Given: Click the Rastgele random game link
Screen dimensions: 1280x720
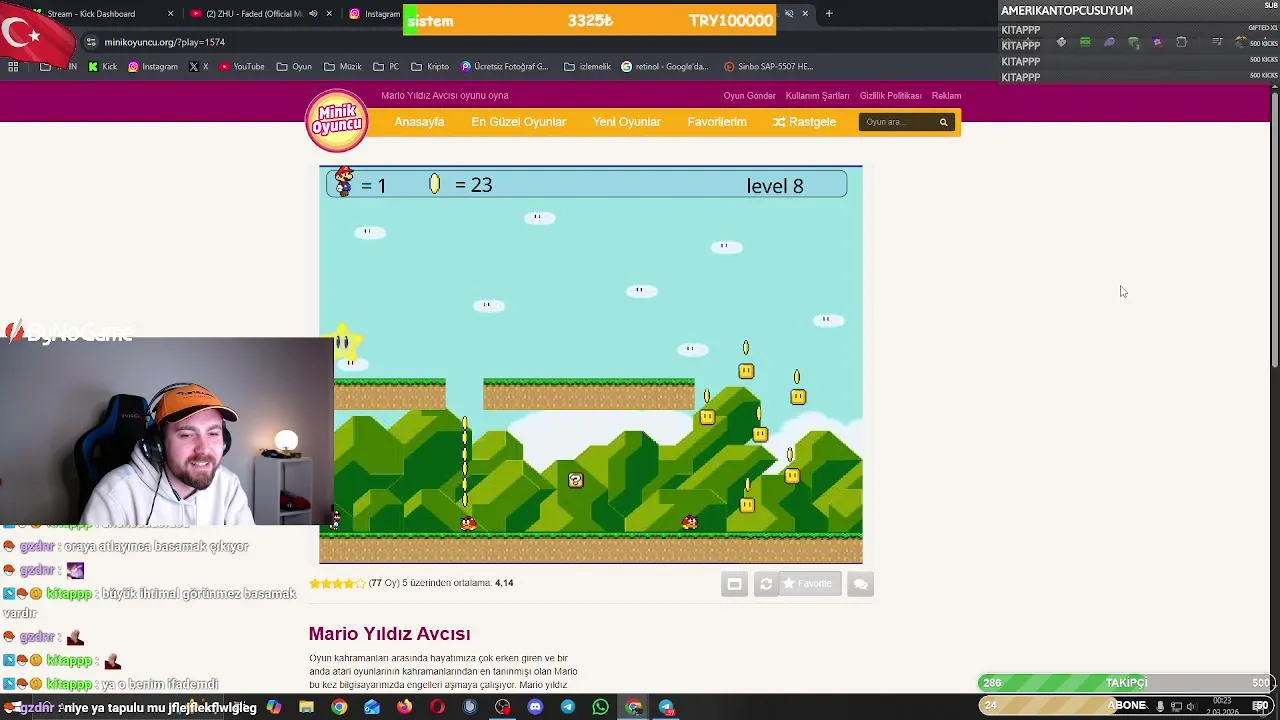Looking at the screenshot, I should pos(804,122).
